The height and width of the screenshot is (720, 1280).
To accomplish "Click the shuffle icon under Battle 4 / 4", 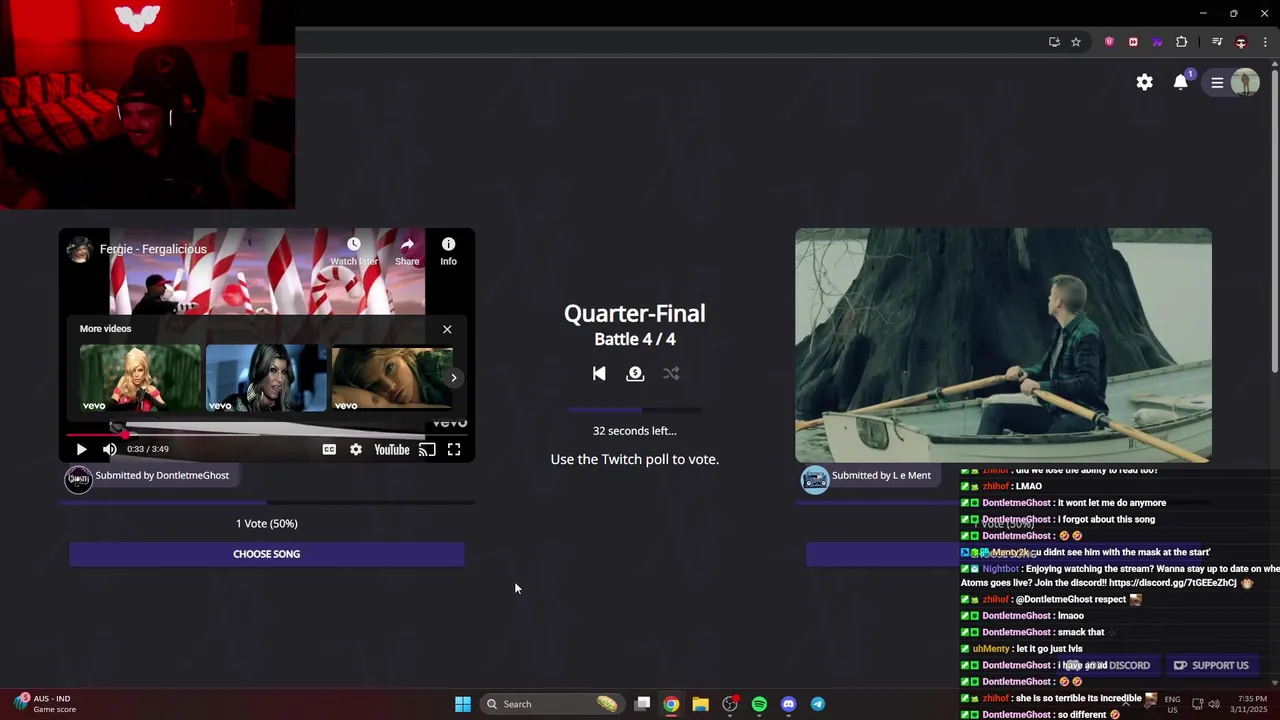I will 671,374.
